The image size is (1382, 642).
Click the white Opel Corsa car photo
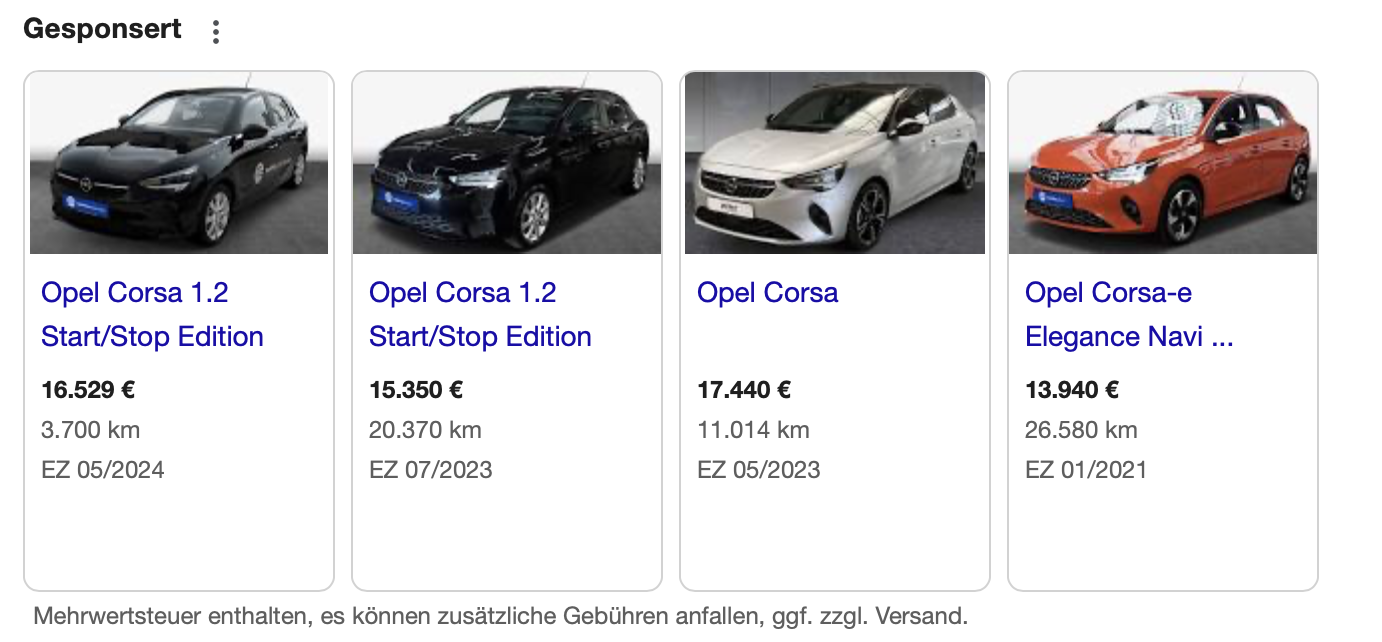pos(835,164)
